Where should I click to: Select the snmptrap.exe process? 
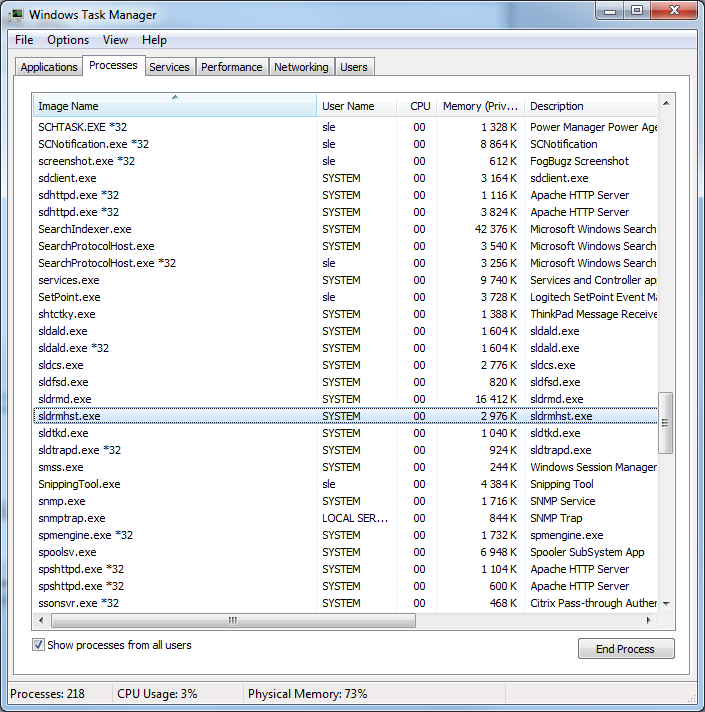point(345,518)
